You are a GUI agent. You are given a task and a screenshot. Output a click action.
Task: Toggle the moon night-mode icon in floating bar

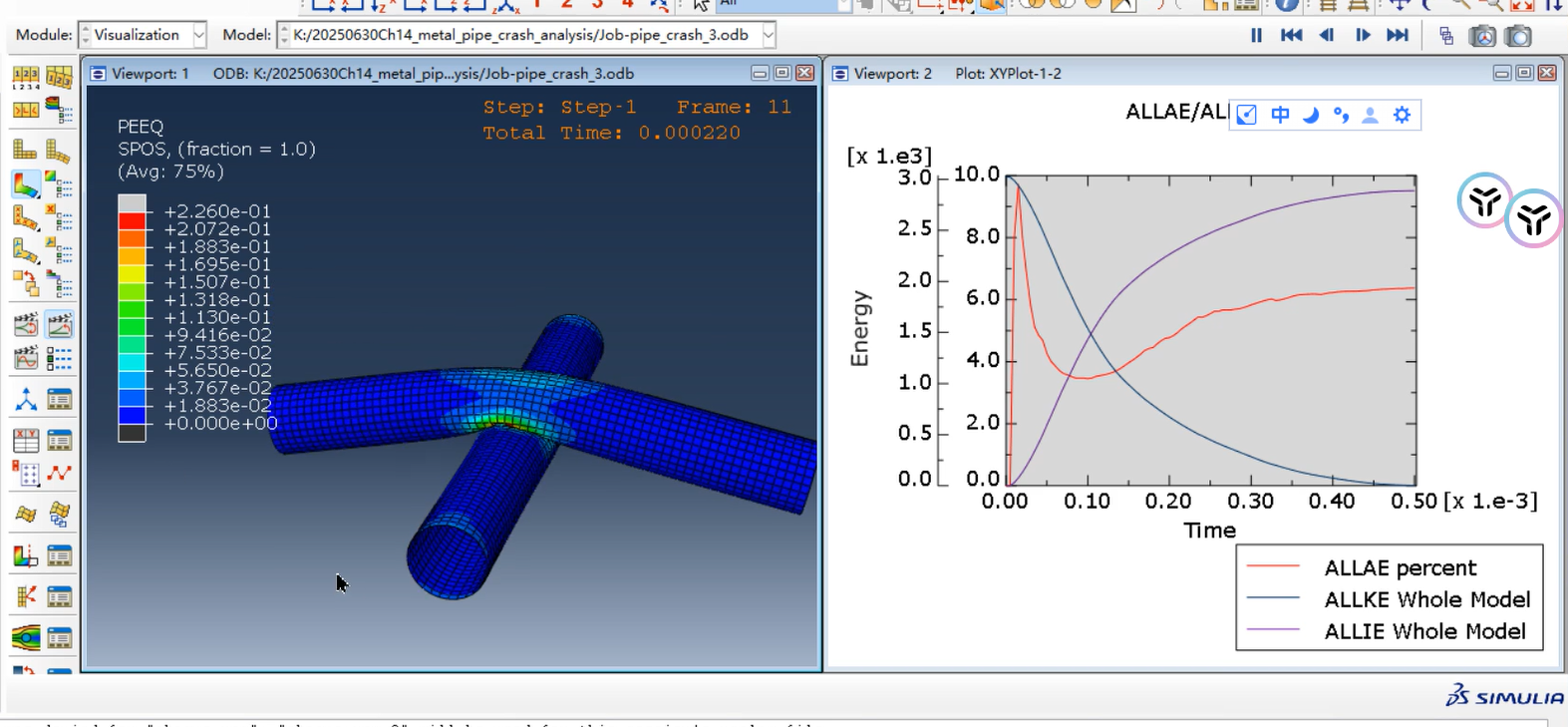pos(1311,115)
